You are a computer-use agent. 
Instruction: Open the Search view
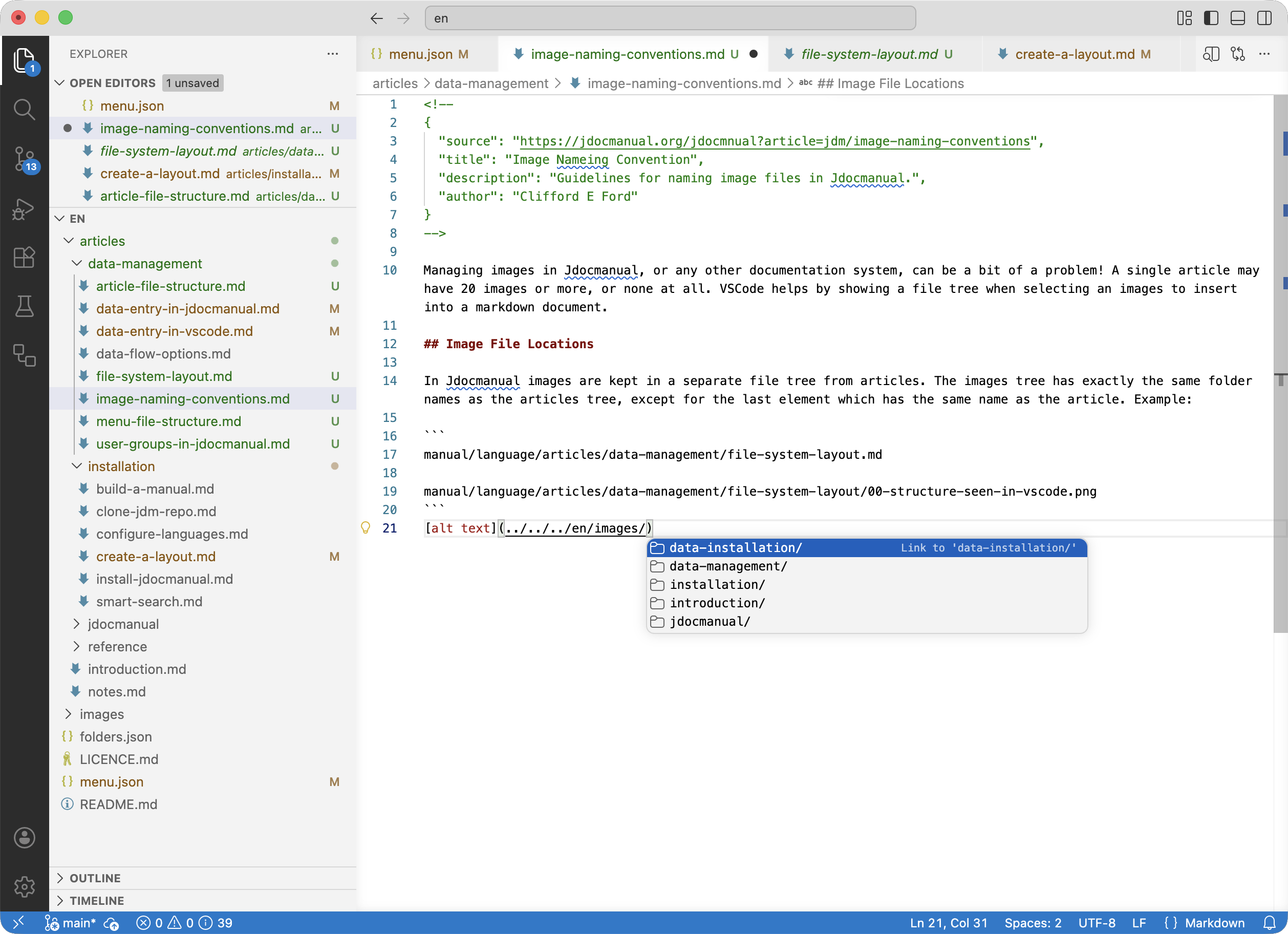pos(25,109)
